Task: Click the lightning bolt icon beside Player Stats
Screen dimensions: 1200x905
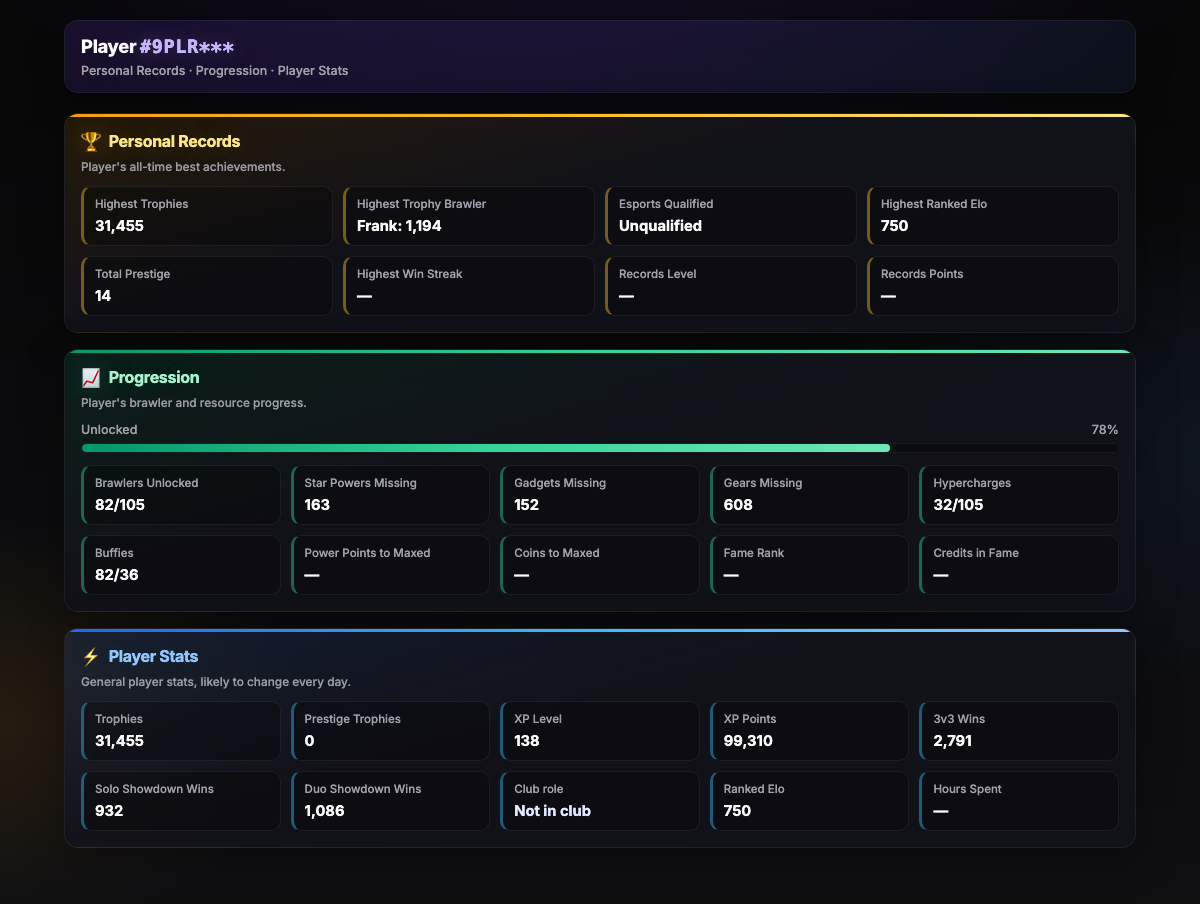Action: coord(91,657)
